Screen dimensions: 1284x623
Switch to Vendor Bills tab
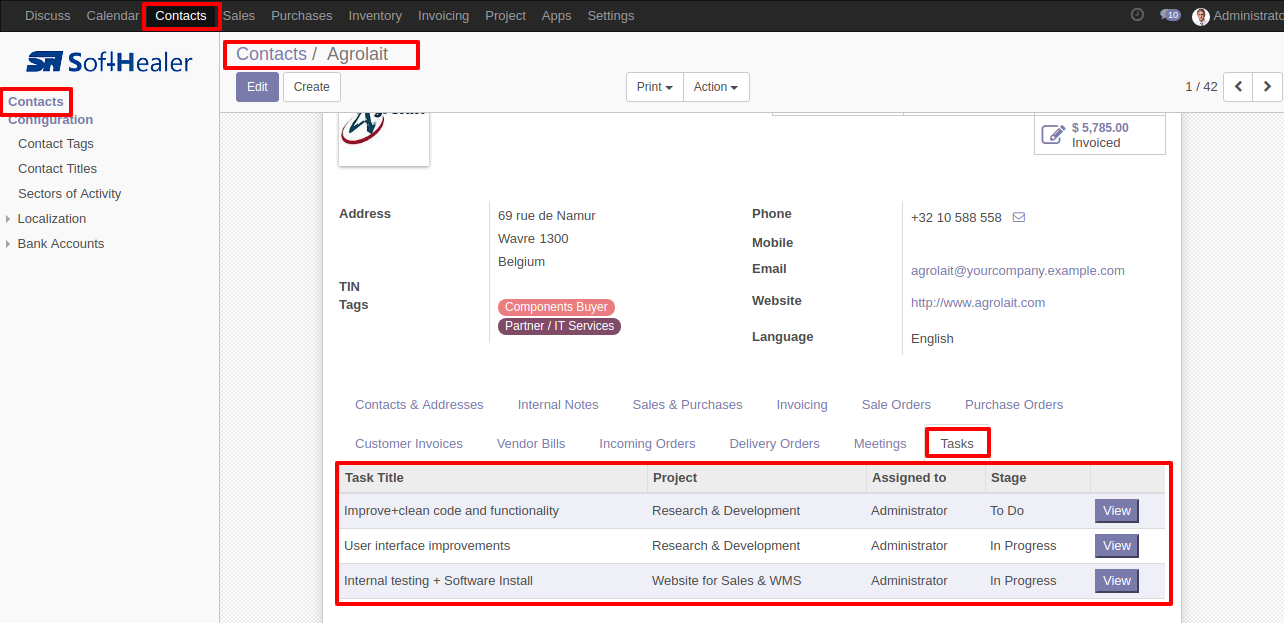(x=531, y=444)
